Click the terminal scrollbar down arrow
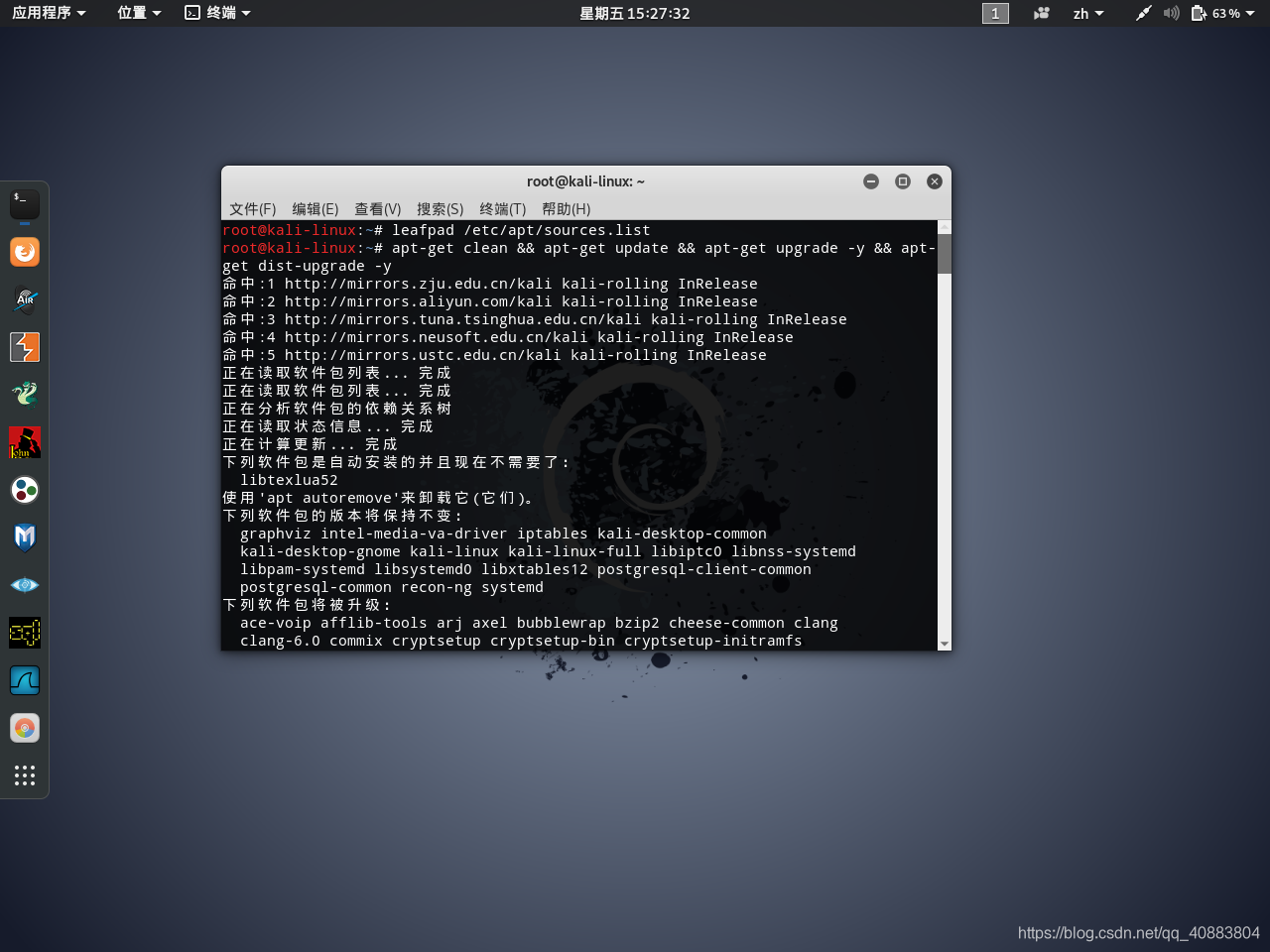Image resolution: width=1270 pixels, height=952 pixels. click(x=945, y=644)
